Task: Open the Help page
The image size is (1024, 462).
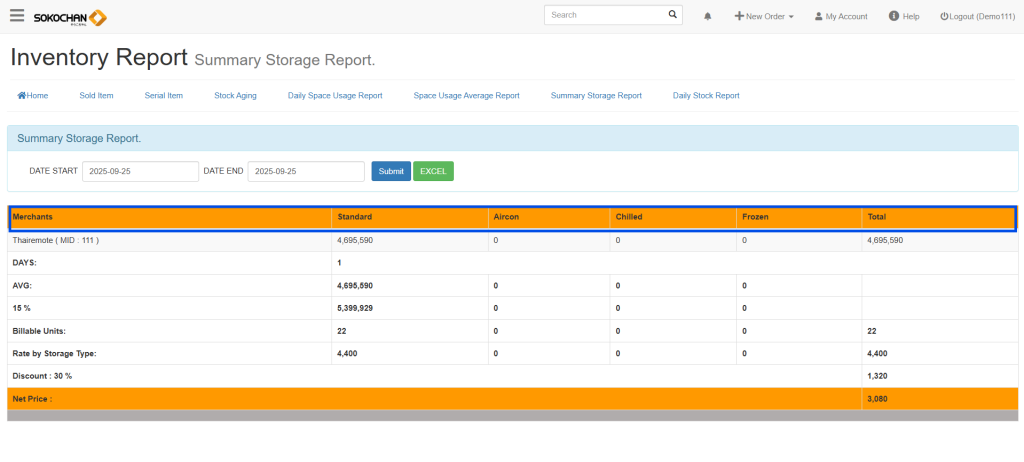Action: point(904,17)
